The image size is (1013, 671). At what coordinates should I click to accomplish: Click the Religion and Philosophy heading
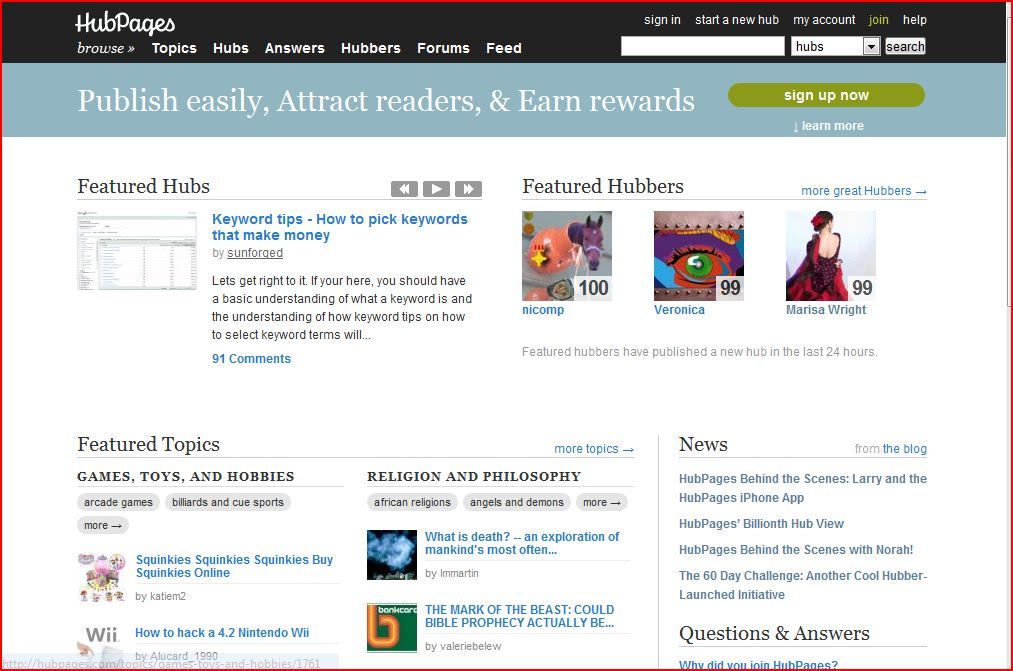click(474, 477)
